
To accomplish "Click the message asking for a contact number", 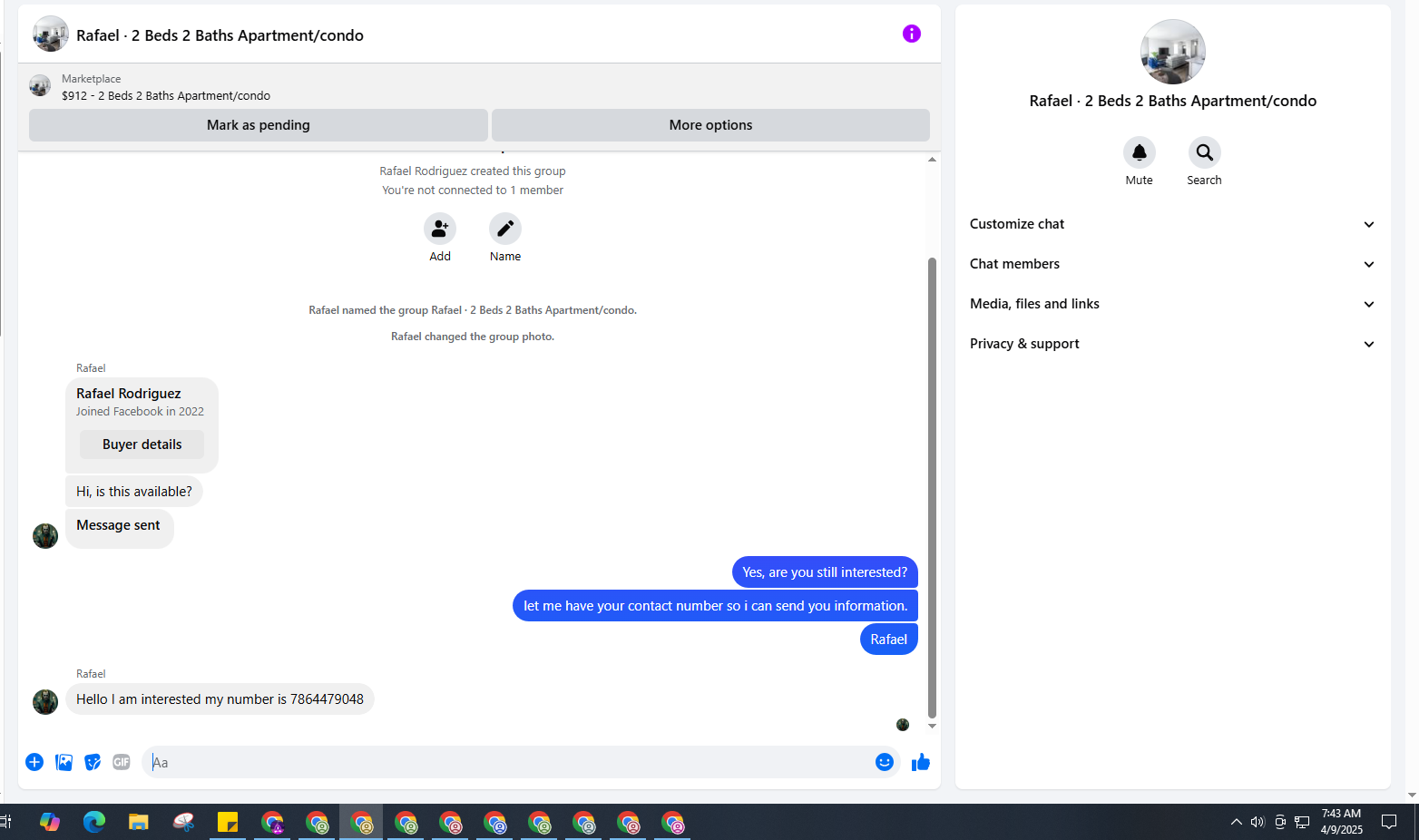I will click(x=715, y=606).
